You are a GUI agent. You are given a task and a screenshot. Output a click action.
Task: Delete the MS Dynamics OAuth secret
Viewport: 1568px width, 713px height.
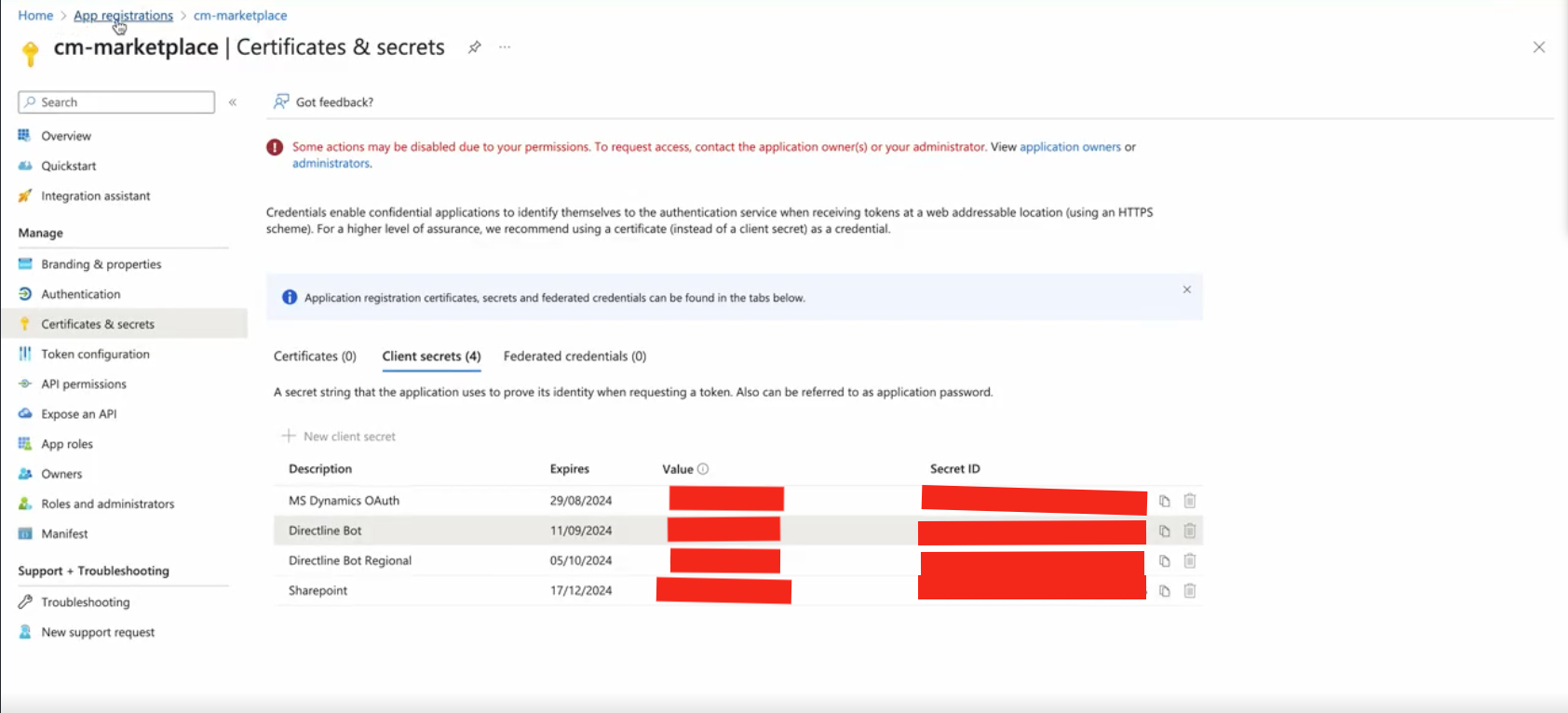click(1189, 501)
